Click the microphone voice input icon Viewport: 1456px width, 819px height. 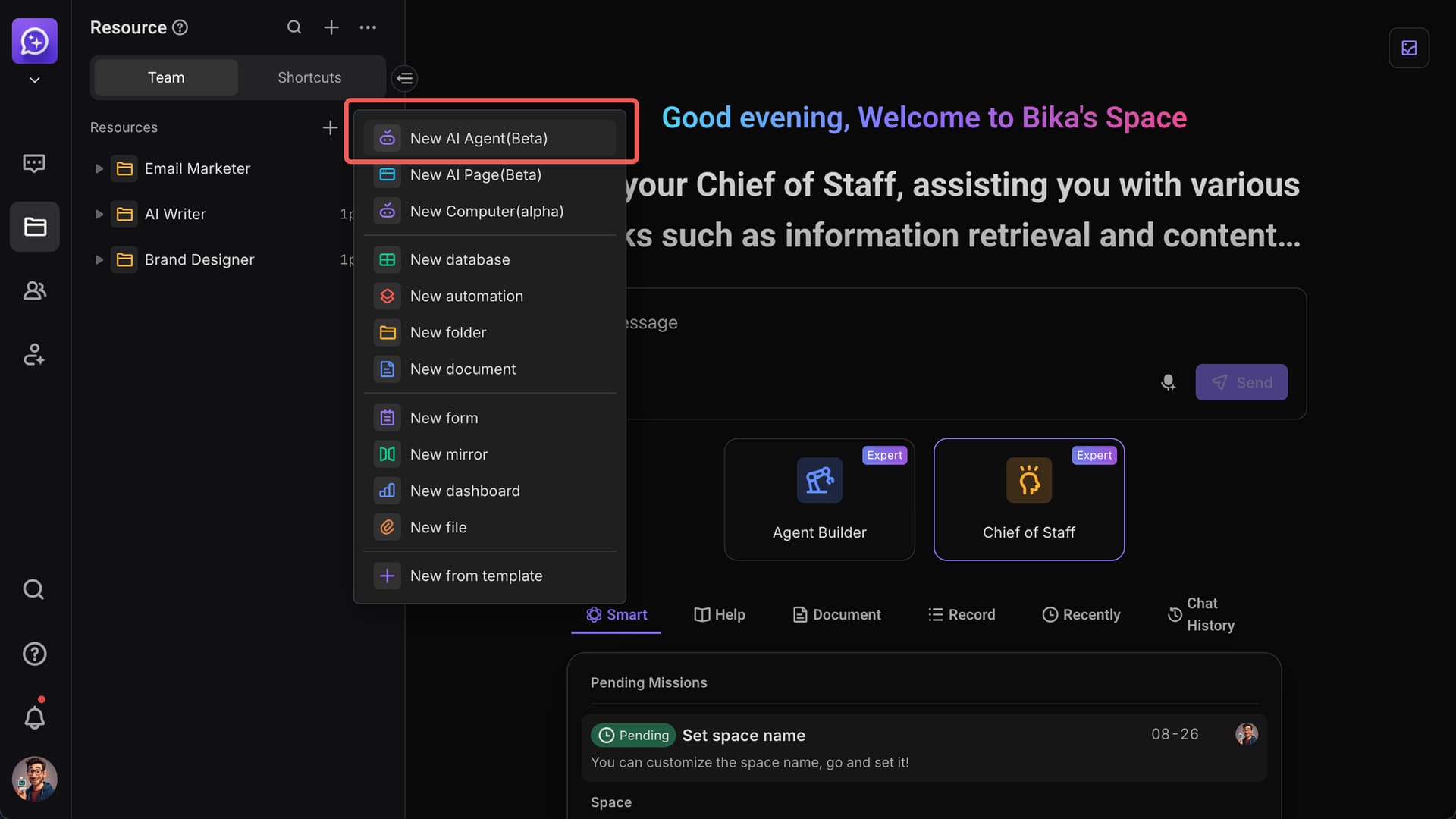(1168, 382)
